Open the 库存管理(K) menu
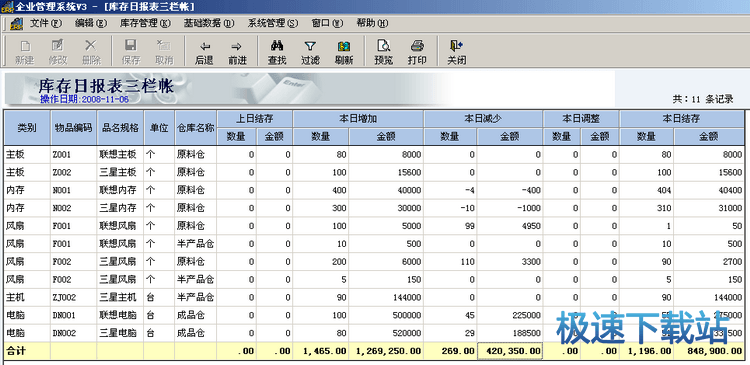Viewport: 750px width, 365px height. coord(145,23)
